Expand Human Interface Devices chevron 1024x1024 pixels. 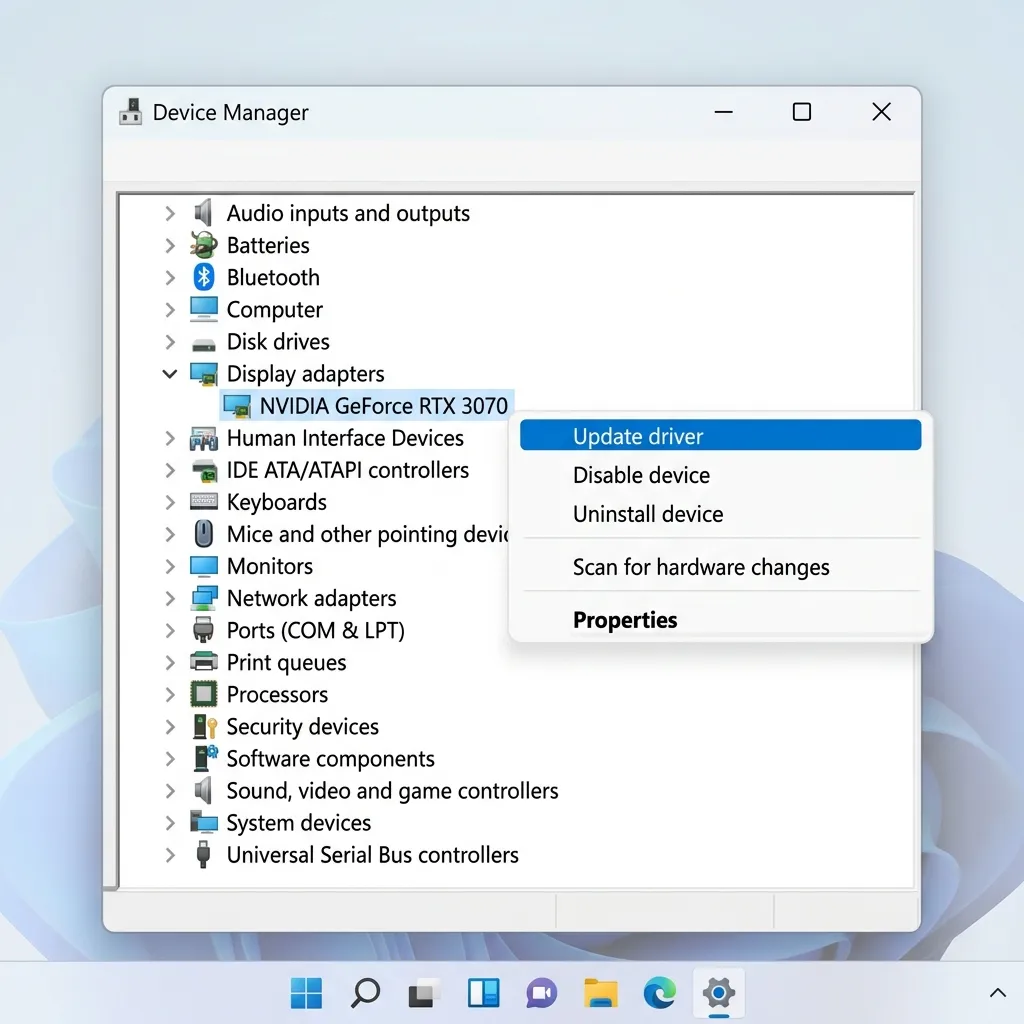pos(170,438)
